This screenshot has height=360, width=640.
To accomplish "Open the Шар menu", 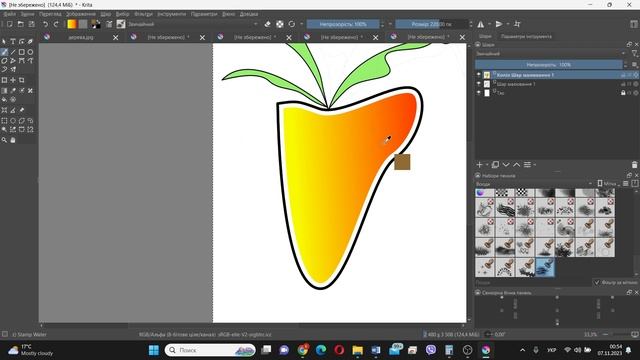I will pyautogui.click(x=105, y=14).
